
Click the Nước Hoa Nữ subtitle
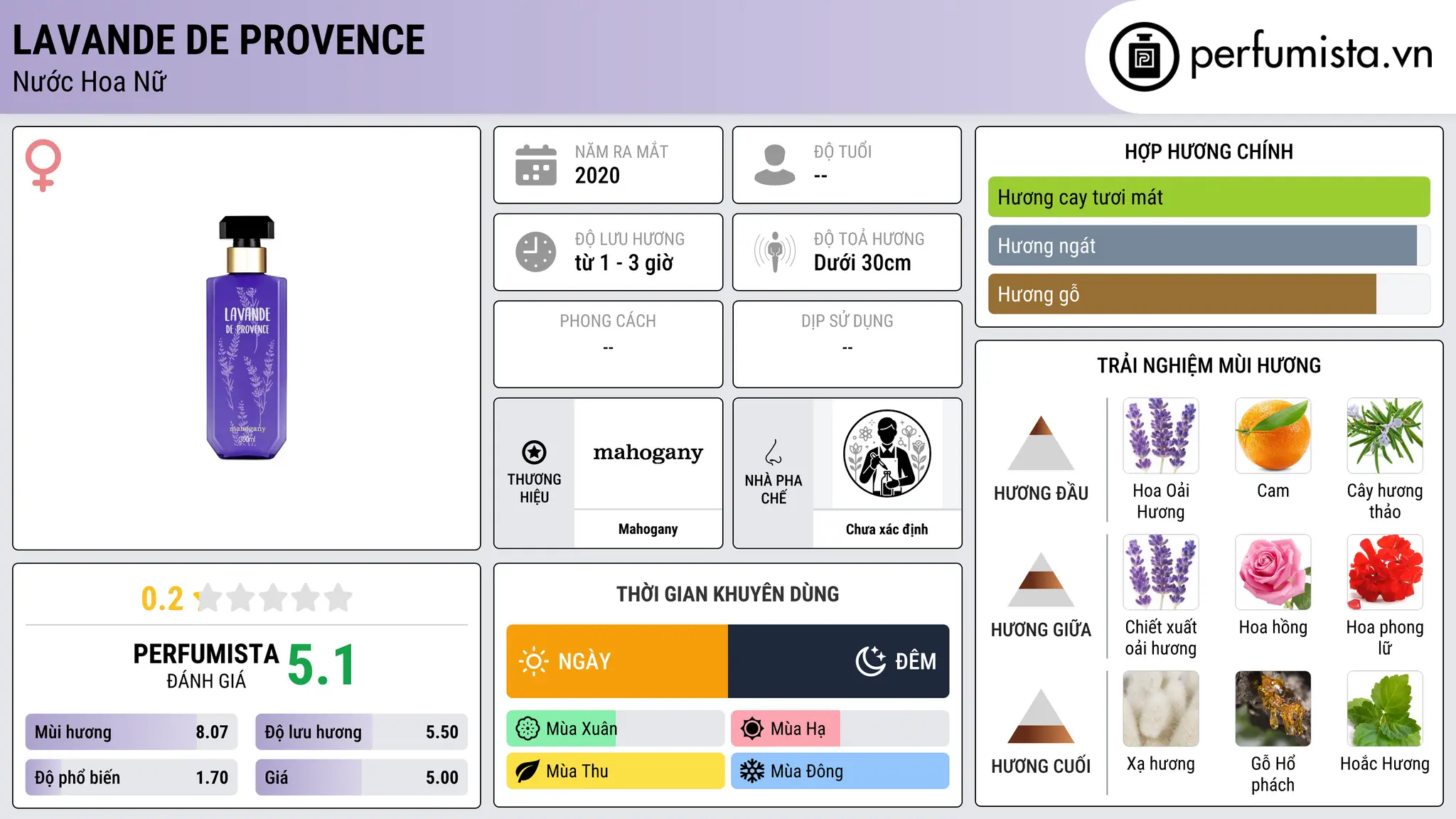(x=90, y=82)
